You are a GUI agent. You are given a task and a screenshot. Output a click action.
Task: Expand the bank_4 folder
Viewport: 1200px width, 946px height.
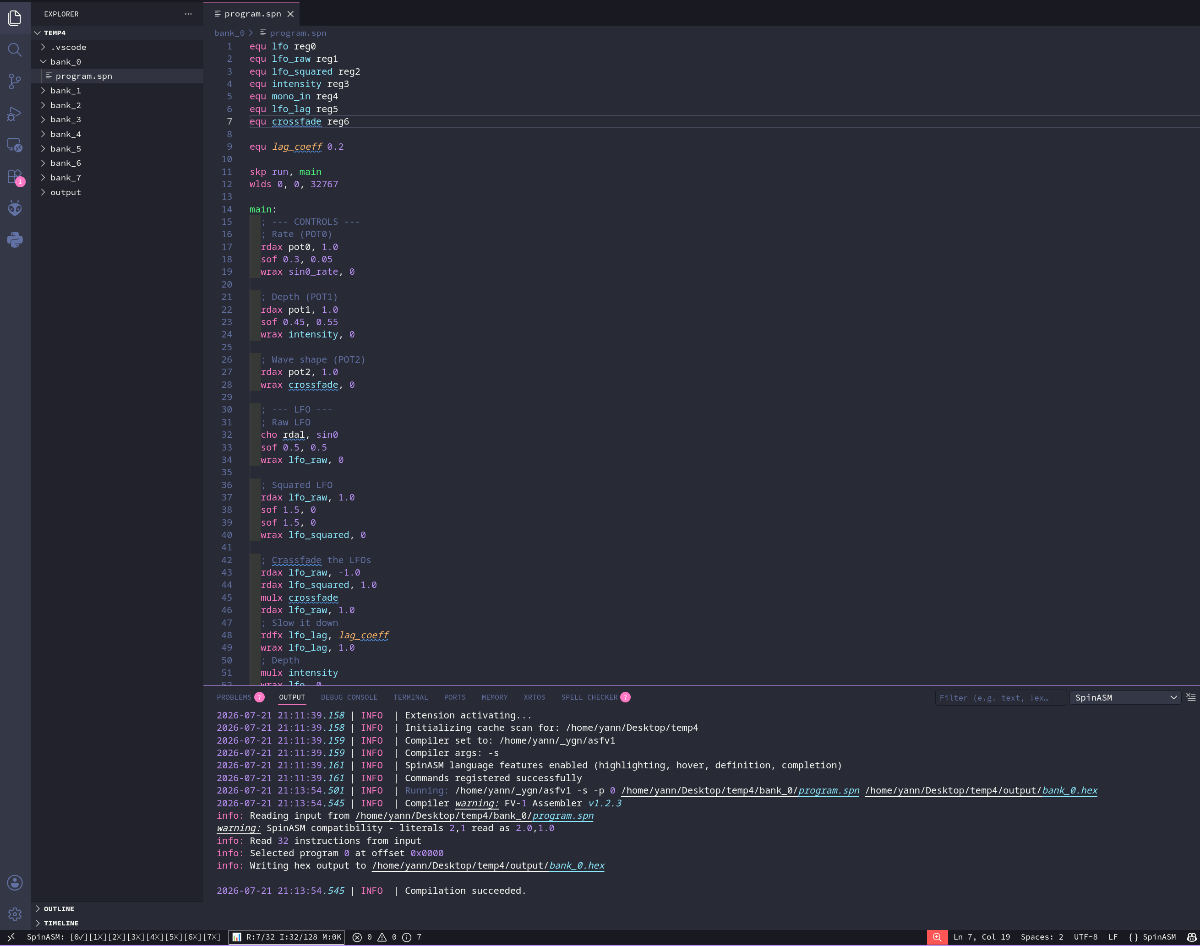118,134
